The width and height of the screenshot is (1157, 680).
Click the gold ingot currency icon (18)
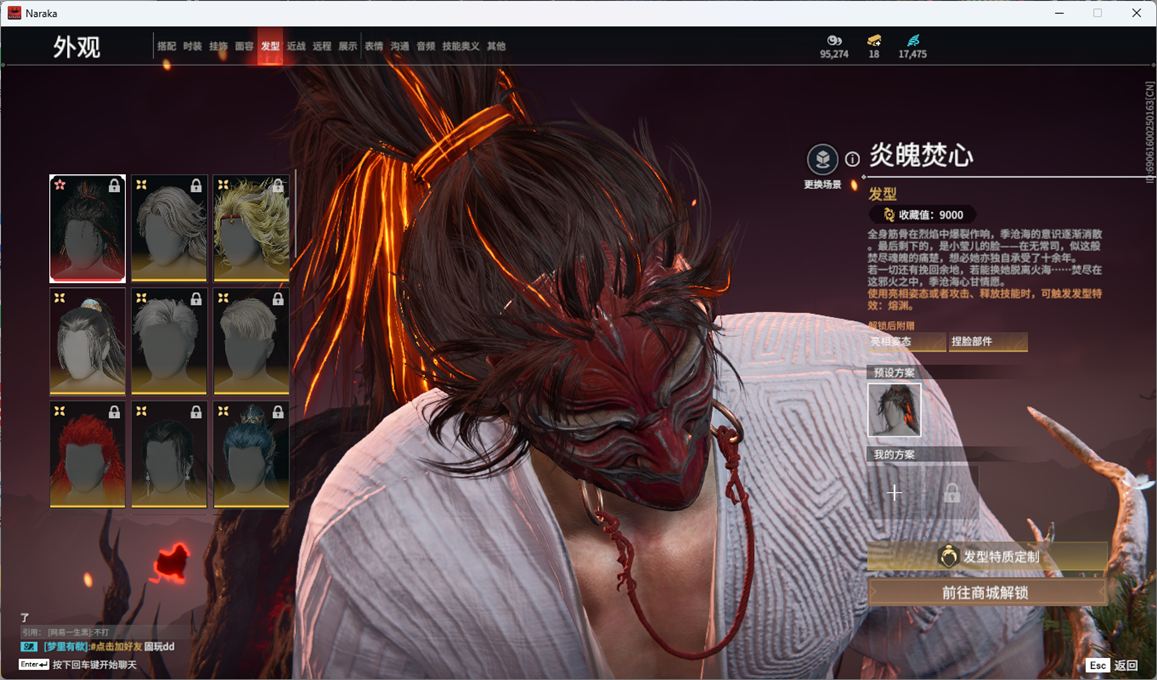874,40
